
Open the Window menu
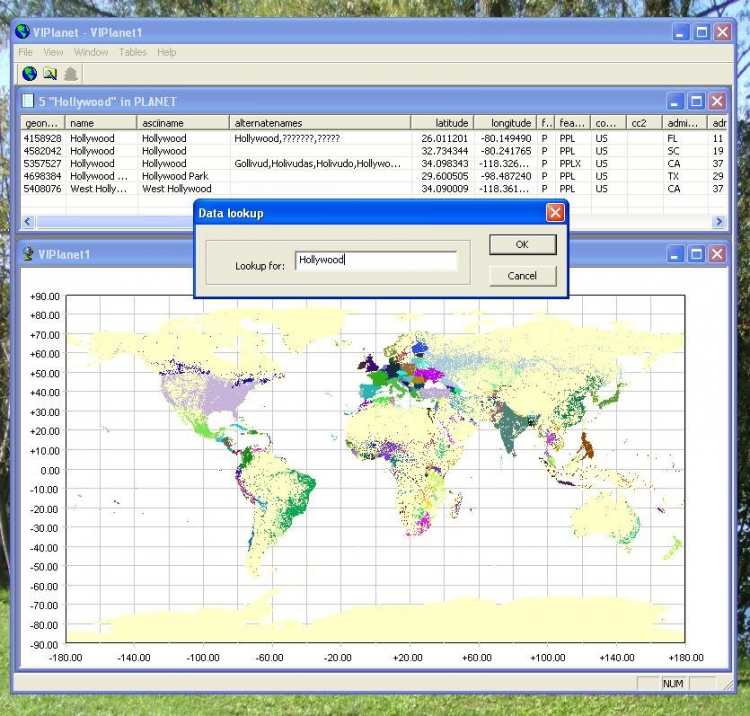click(91, 52)
